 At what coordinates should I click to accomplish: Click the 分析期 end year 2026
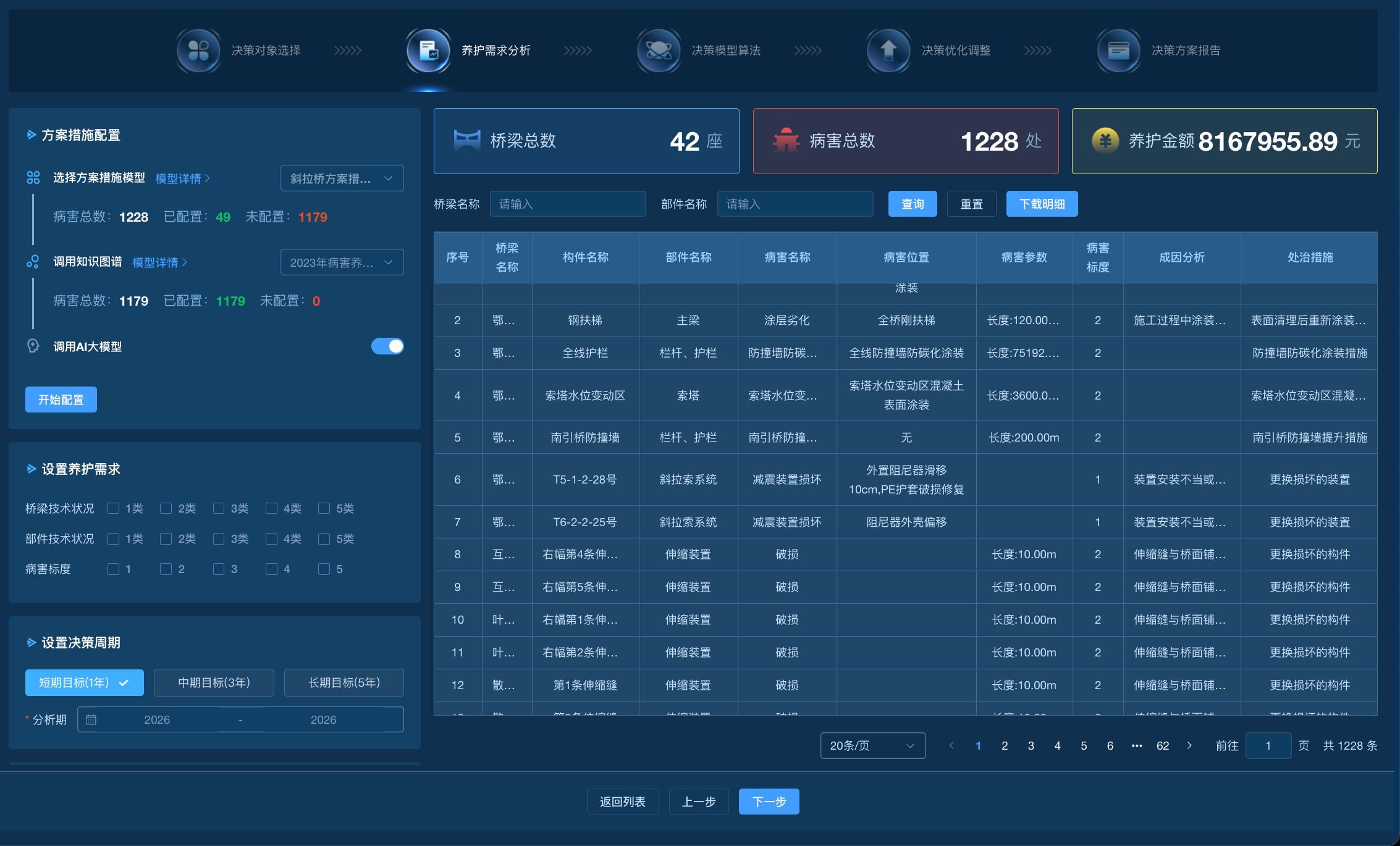click(x=323, y=719)
